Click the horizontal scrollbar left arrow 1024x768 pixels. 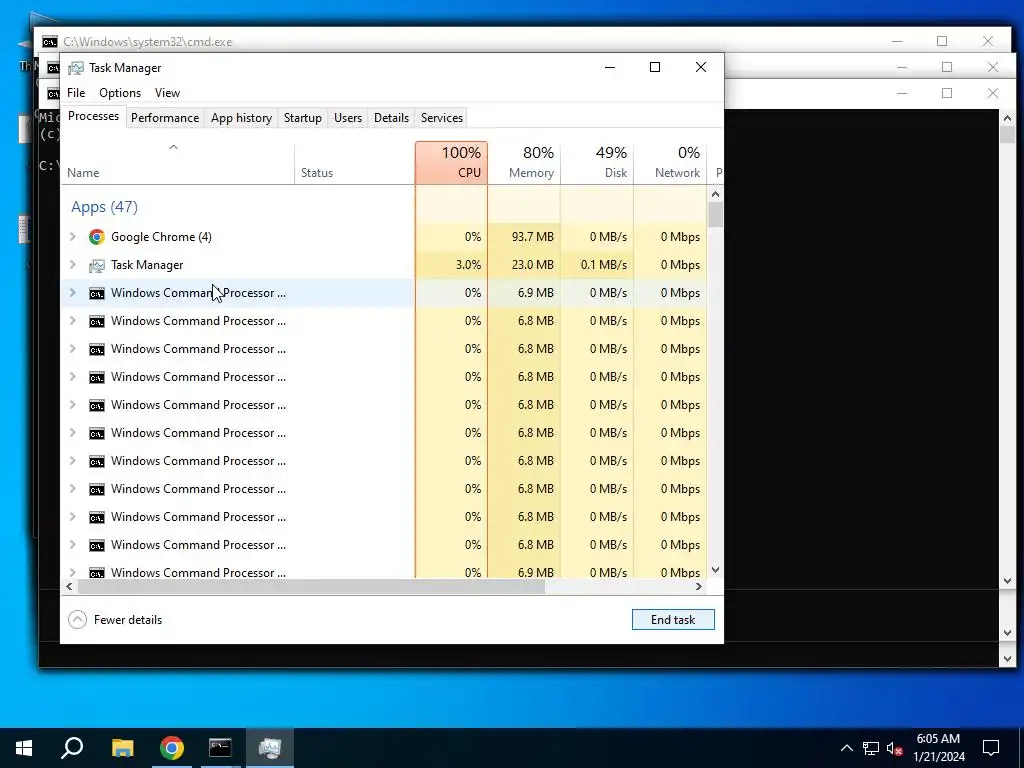pos(69,587)
